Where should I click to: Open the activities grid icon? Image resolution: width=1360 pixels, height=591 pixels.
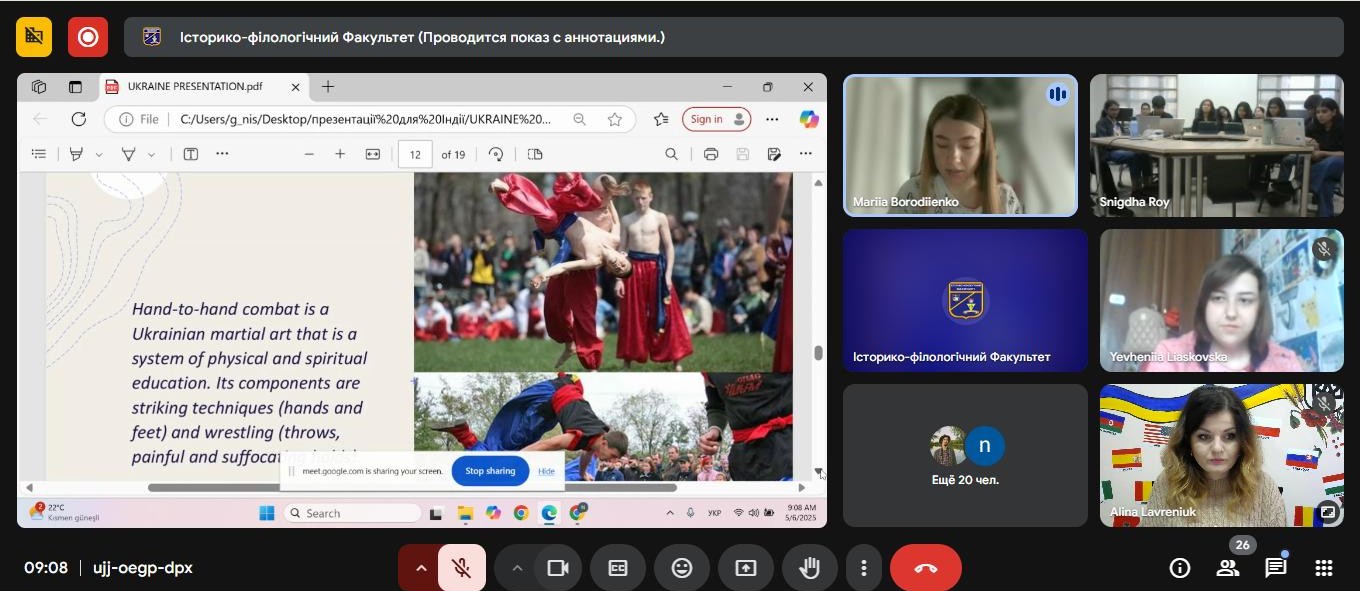tap(1324, 568)
